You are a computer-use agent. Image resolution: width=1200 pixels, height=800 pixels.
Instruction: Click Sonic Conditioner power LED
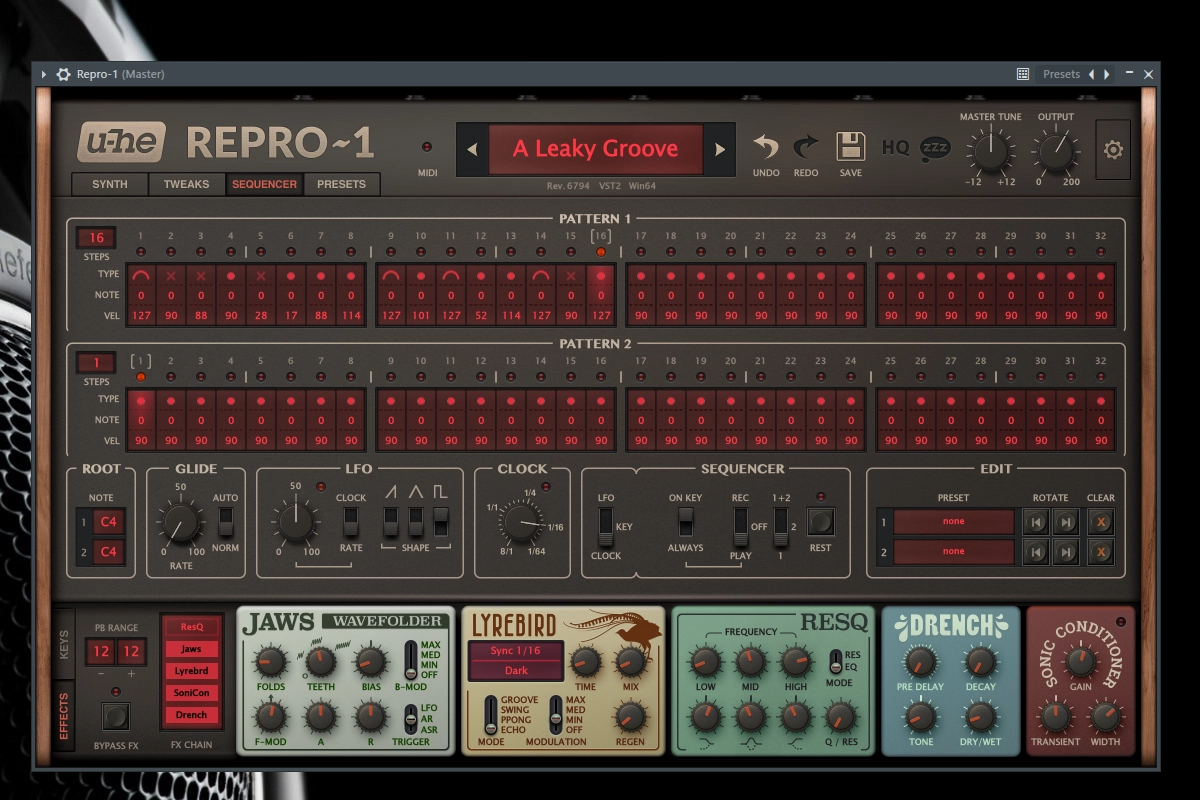coord(1121,621)
